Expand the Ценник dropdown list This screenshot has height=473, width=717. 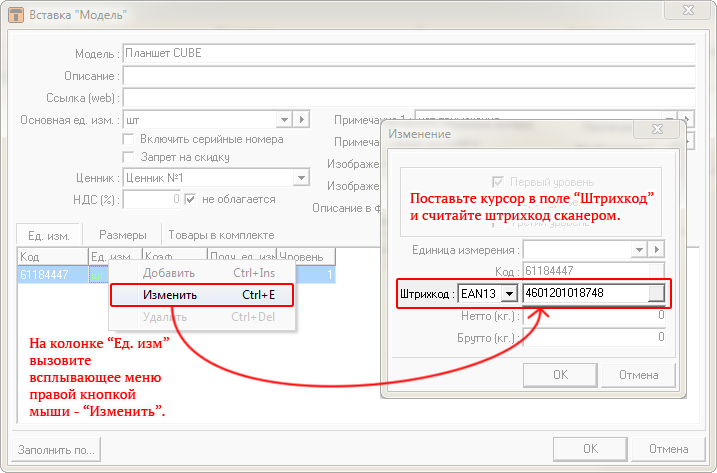click(x=301, y=178)
